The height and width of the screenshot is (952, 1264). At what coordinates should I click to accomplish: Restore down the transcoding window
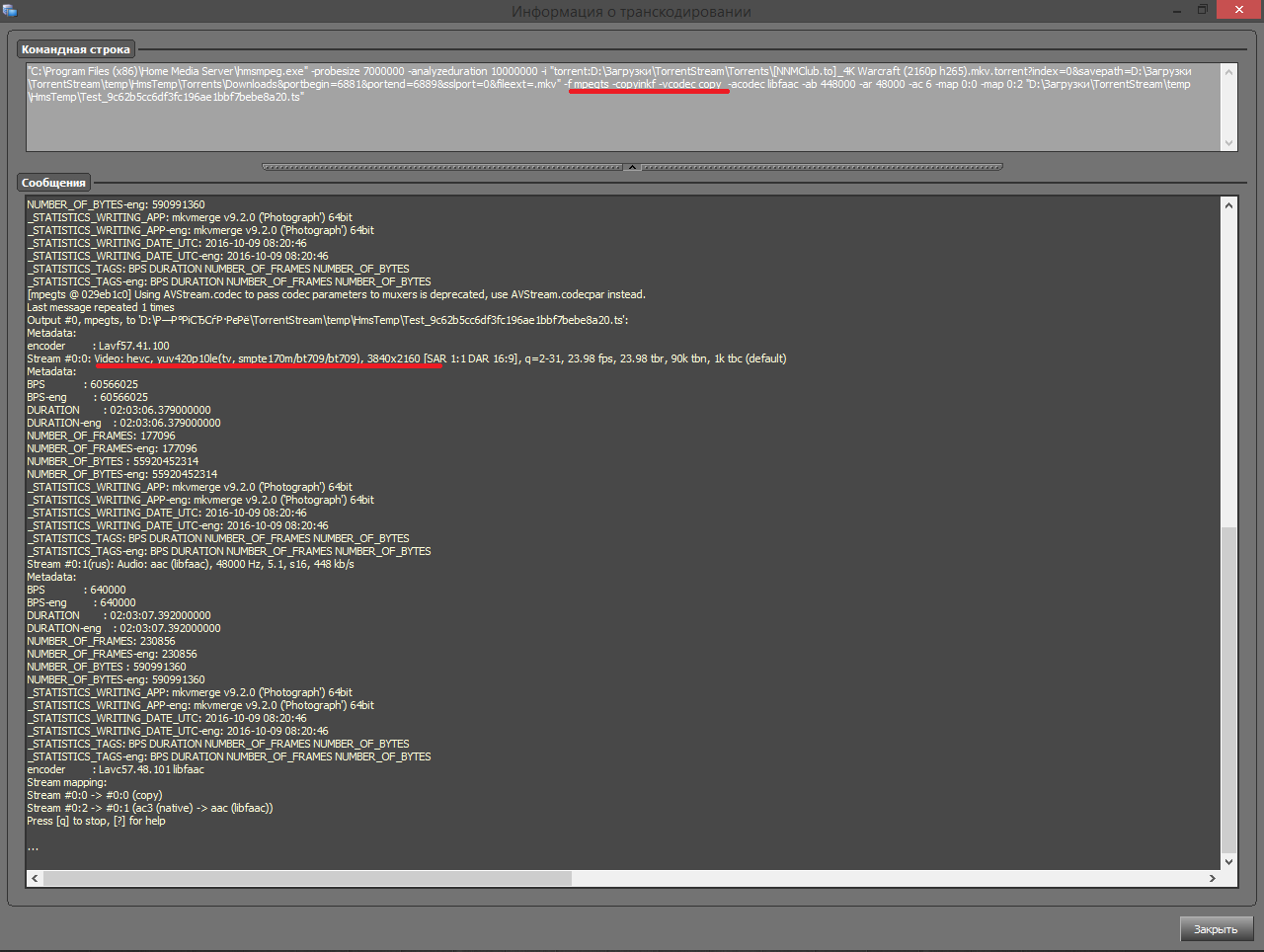(1202, 10)
